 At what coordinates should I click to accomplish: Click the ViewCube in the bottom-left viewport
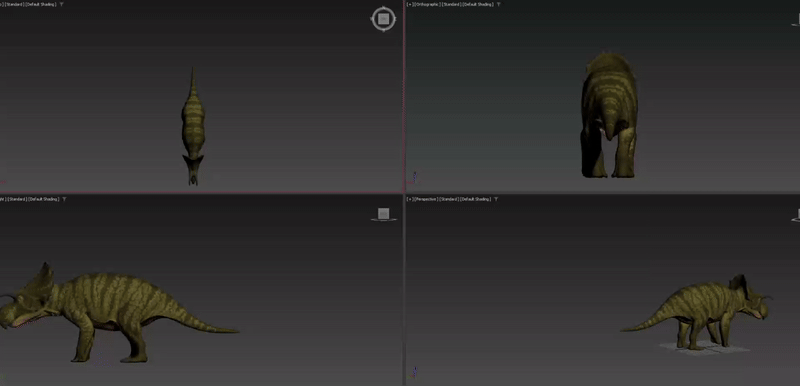[x=384, y=214]
